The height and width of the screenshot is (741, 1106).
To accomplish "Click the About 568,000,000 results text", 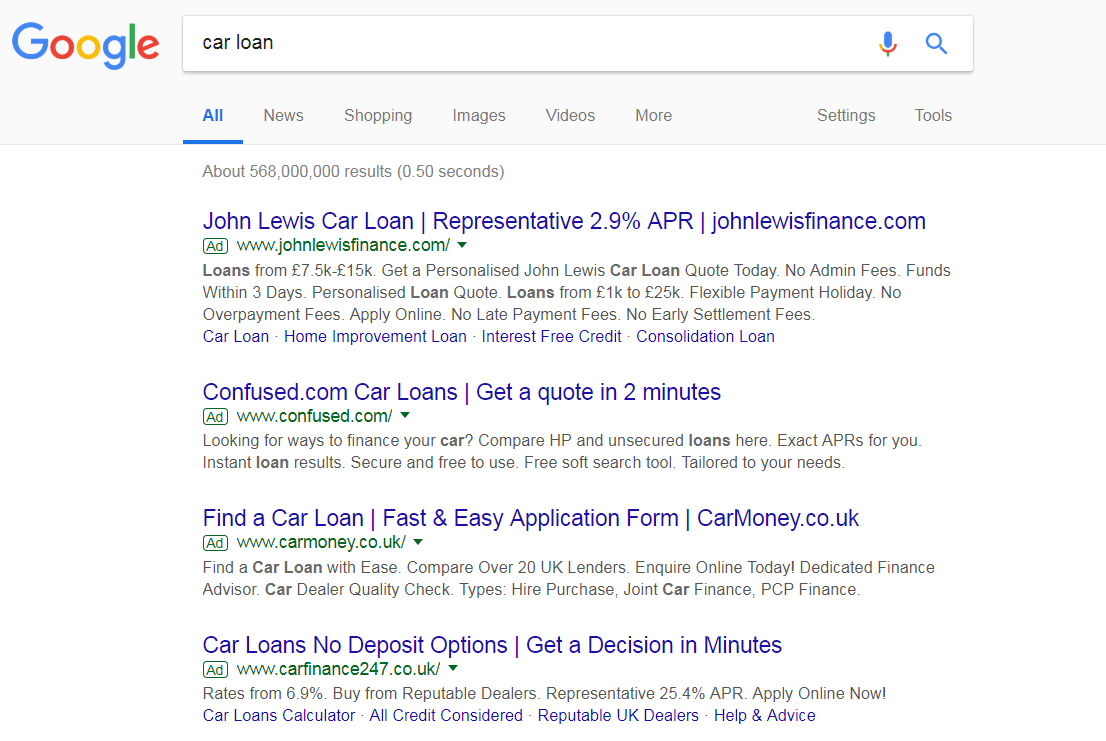I will pyautogui.click(x=353, y=172).
